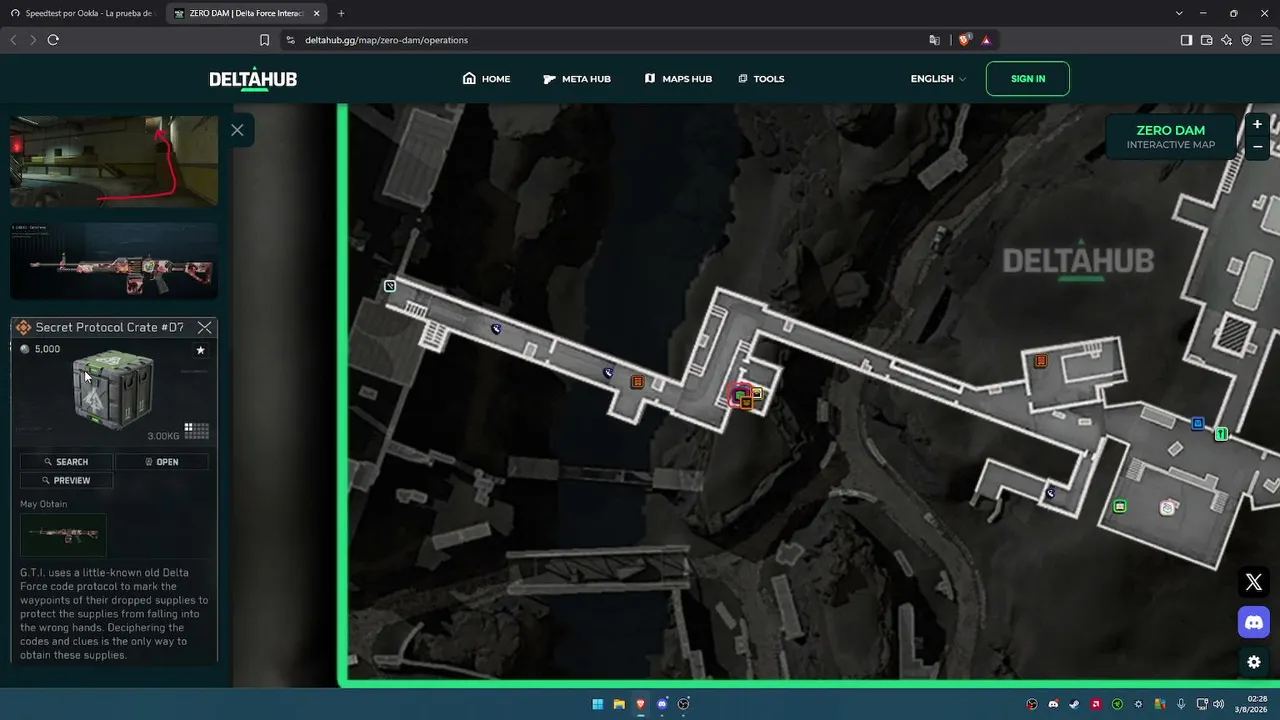Collapse the side panel with the X button
1280x720 pixels.
[237, 130]
